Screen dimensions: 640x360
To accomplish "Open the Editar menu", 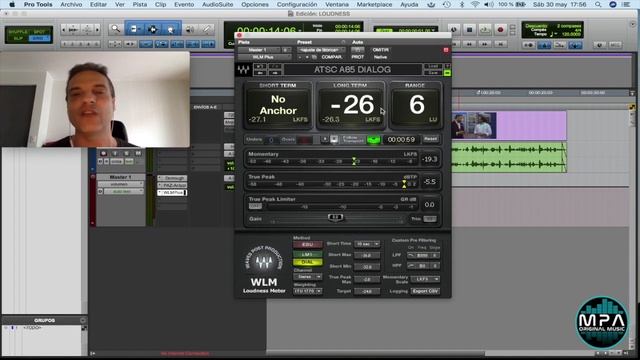I will pyautogui.click(x=98, y=4).
